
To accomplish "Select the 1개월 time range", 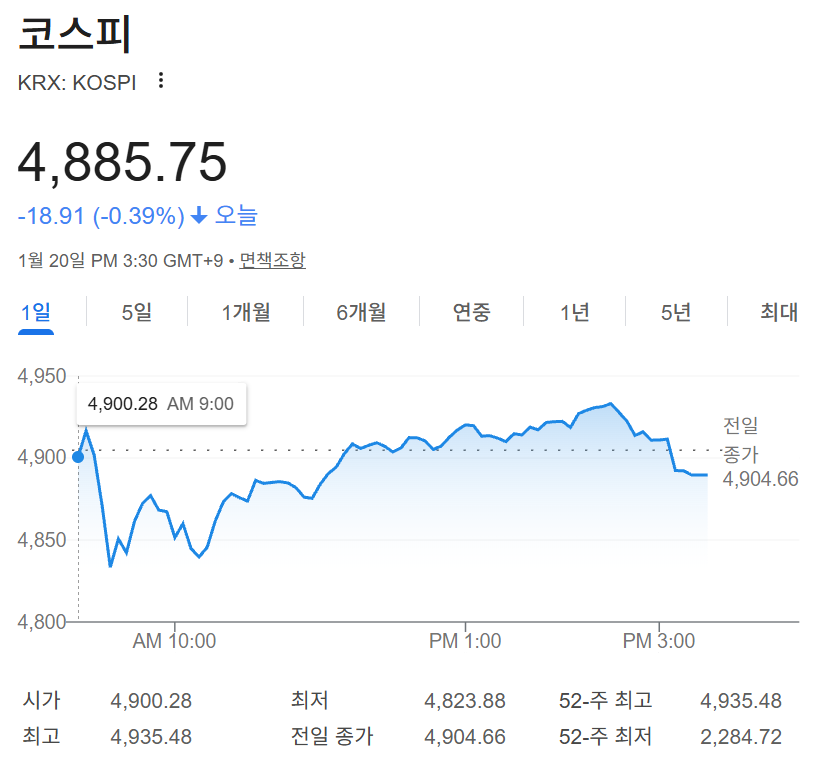I will click(244, 313).
